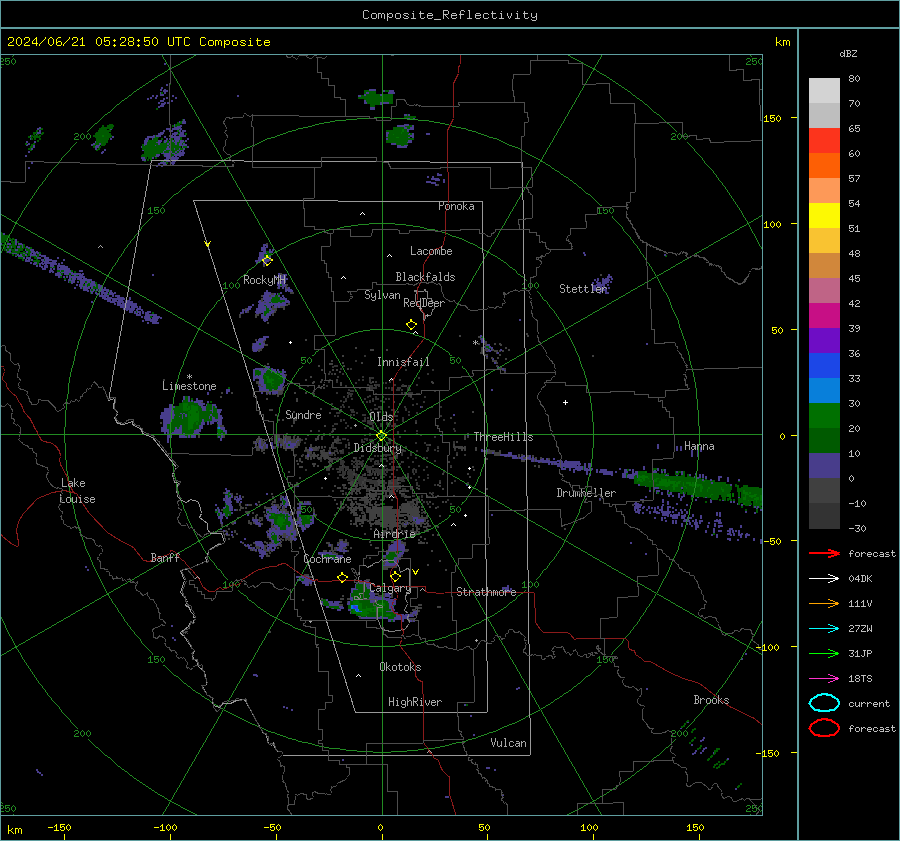Screen dimensions: 900x841
Task: Select the orange 111V arrow in legend
Action: (x=824, y=603)
